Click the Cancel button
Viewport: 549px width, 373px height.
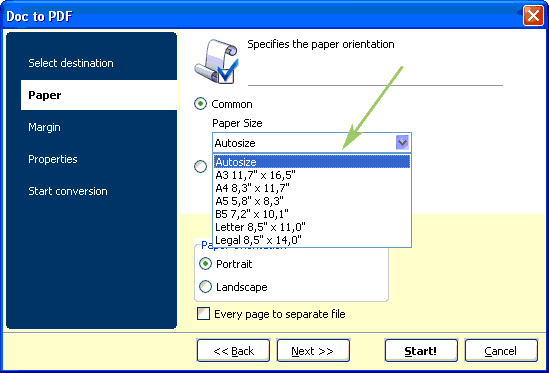click(501, 351)
